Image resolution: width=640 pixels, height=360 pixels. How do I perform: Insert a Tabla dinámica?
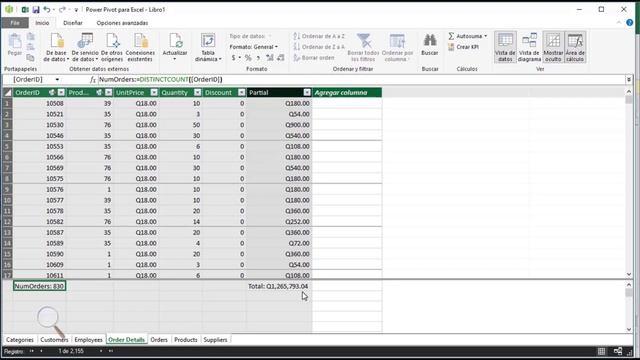point(208,47)
